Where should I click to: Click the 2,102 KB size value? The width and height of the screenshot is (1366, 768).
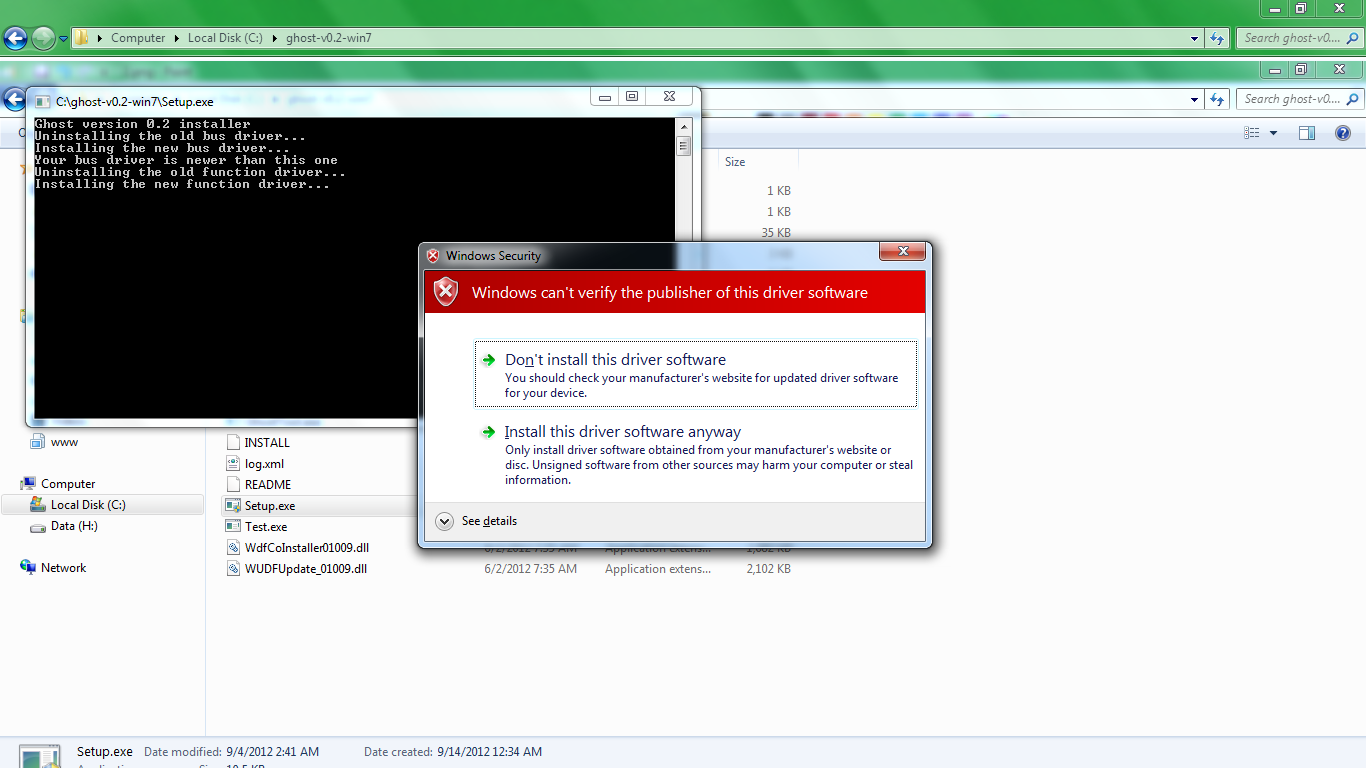[x=768, y=569]
